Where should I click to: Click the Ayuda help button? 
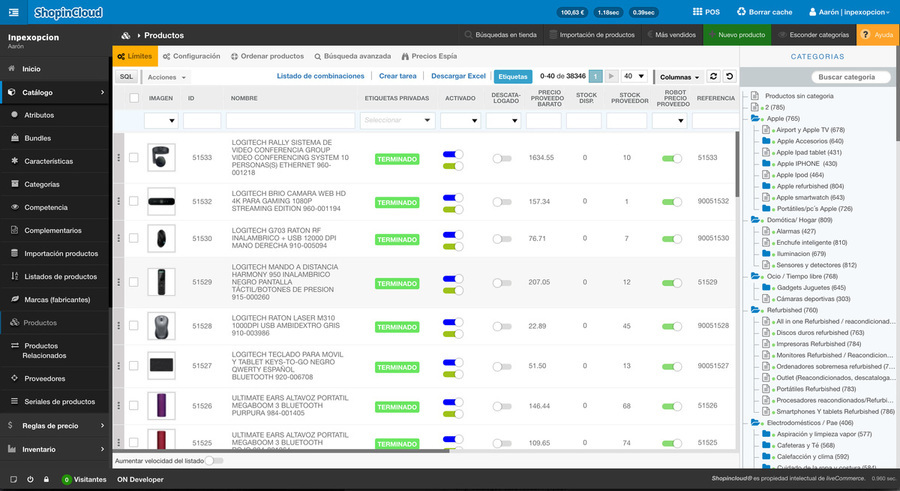pos(878,35)
